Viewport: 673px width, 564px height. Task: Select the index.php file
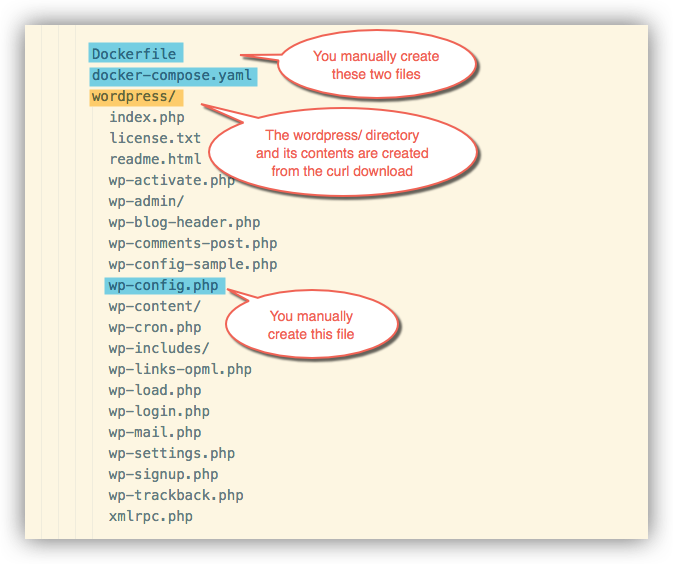point(146,117)
